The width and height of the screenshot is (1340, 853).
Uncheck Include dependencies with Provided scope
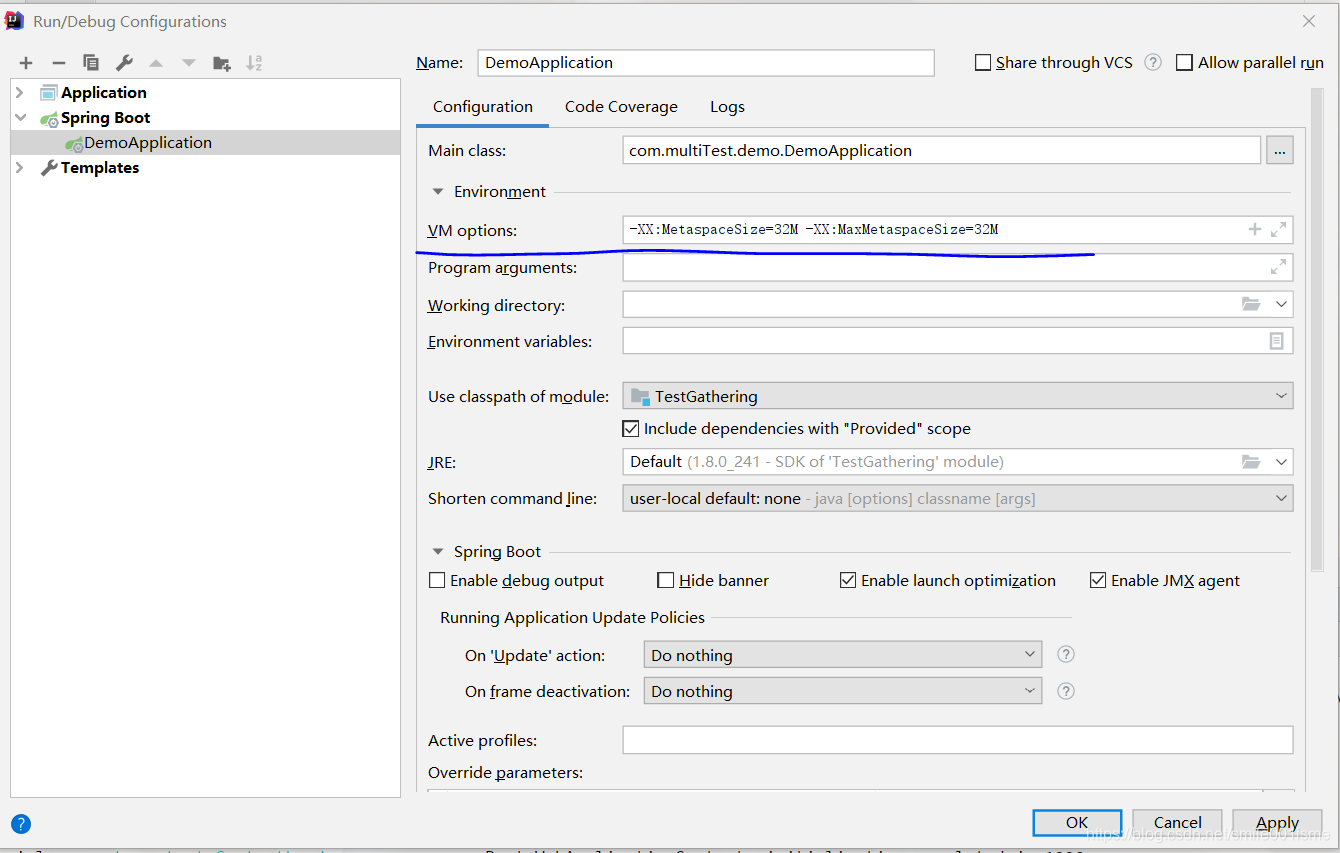click(x=631, y=428)
